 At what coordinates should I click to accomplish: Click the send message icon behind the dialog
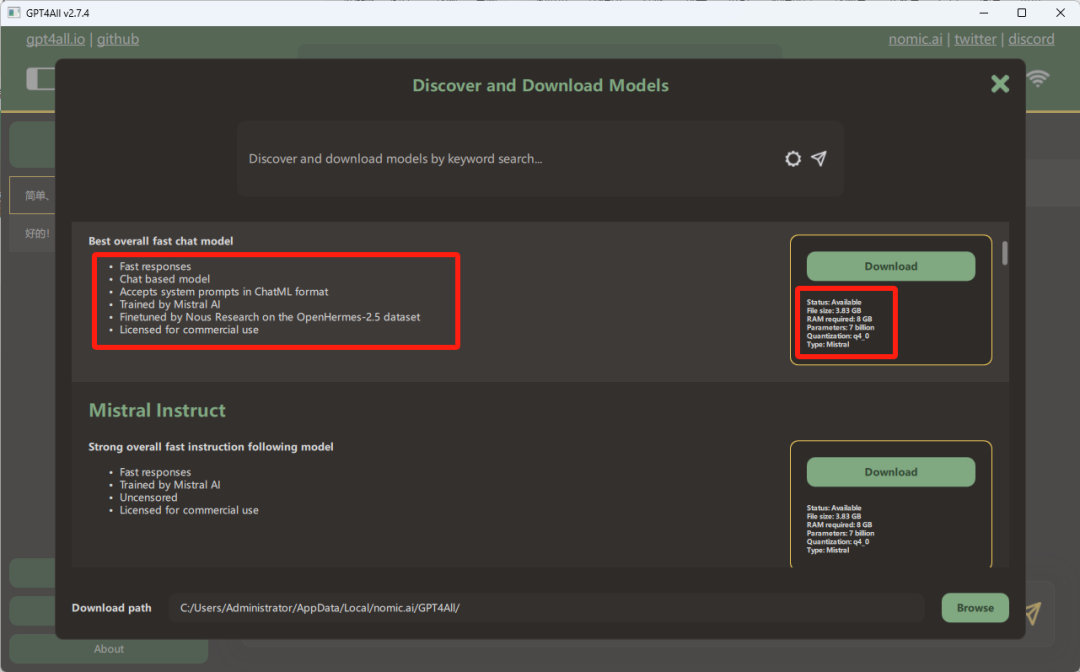point(1033,612)
